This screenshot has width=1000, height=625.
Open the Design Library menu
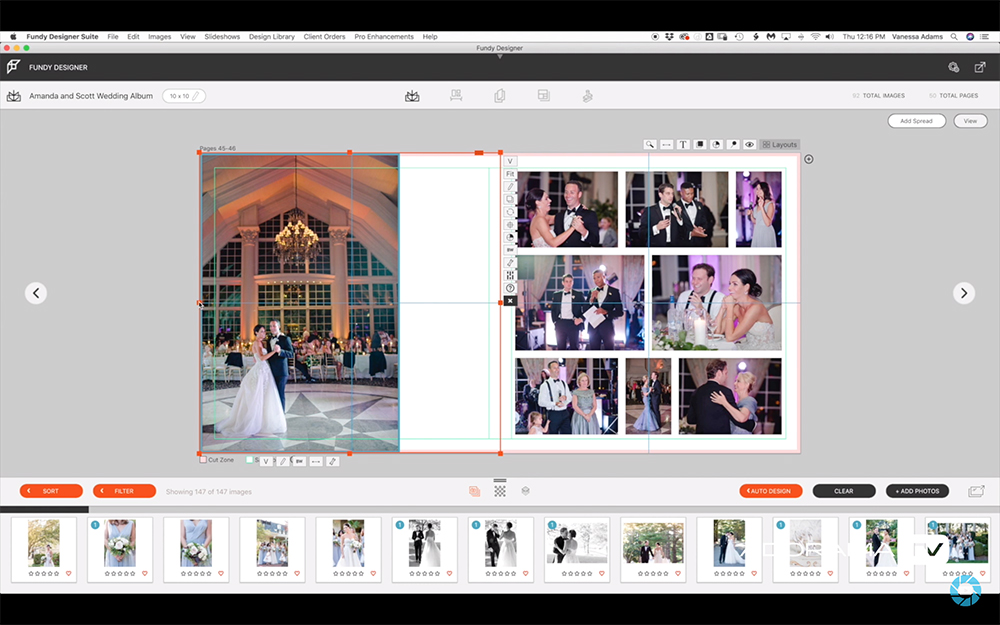click(x=271, y=37)
